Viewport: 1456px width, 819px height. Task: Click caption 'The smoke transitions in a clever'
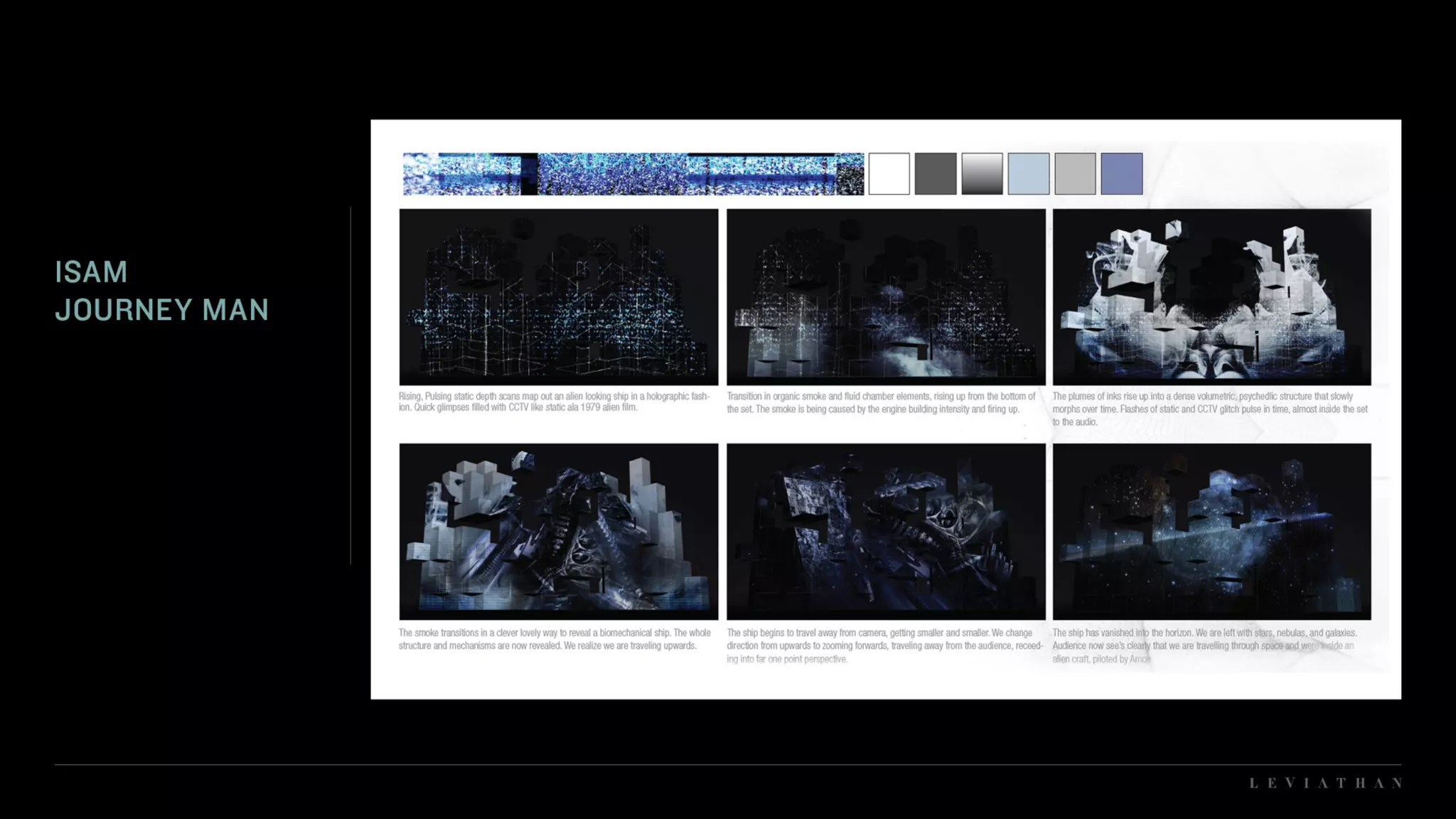(x=554, y=639)
